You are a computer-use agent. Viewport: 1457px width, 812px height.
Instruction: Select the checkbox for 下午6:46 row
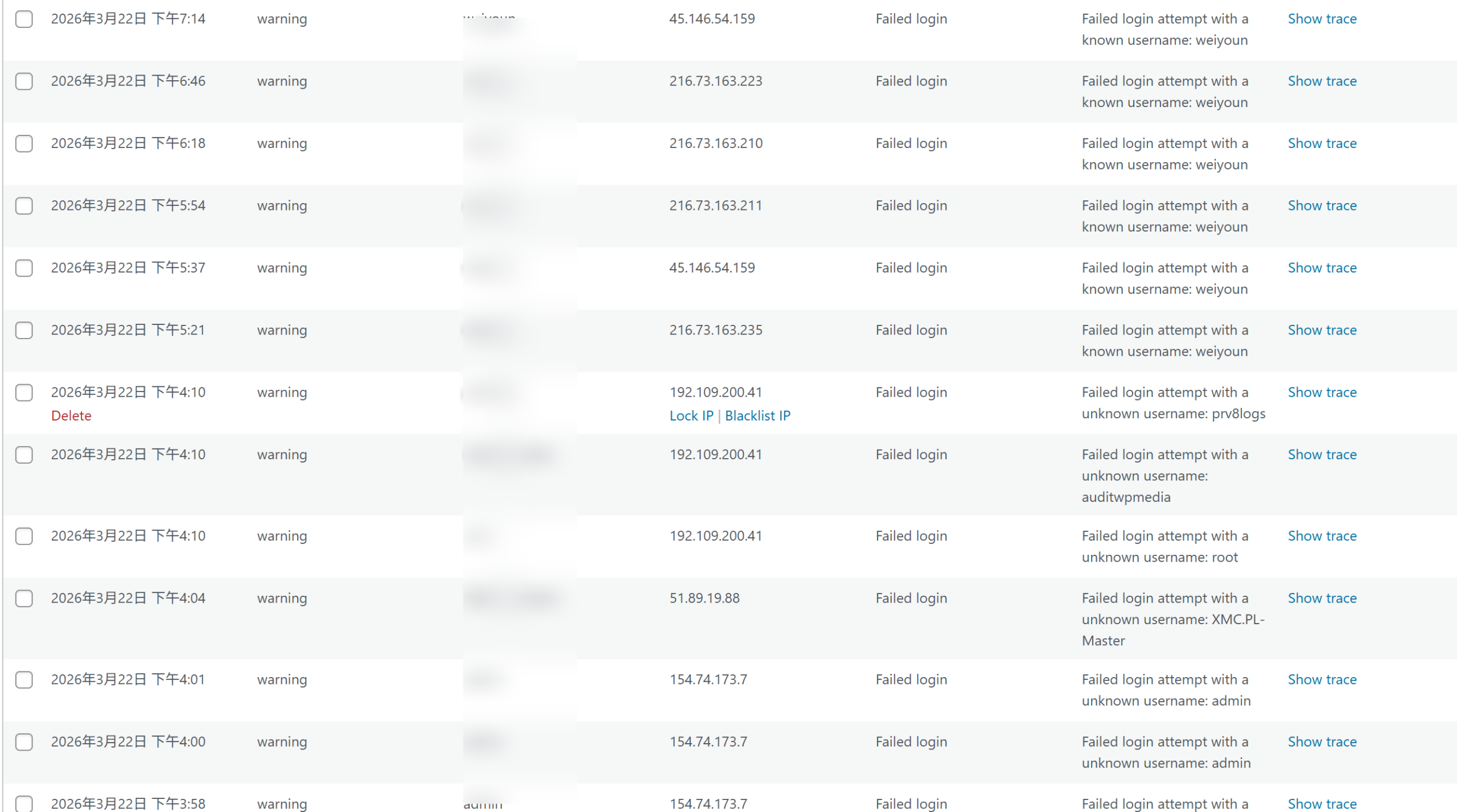[x=24, y=81]
